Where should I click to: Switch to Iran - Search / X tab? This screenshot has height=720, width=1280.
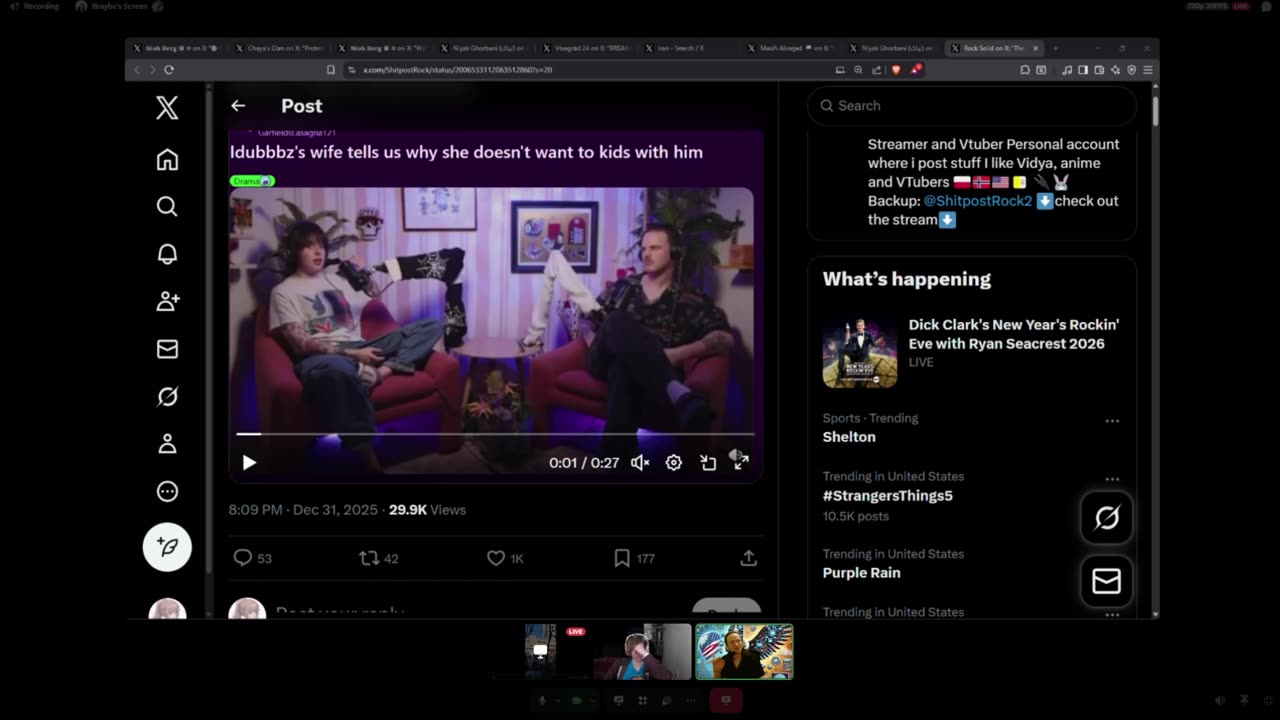(688, 48)
